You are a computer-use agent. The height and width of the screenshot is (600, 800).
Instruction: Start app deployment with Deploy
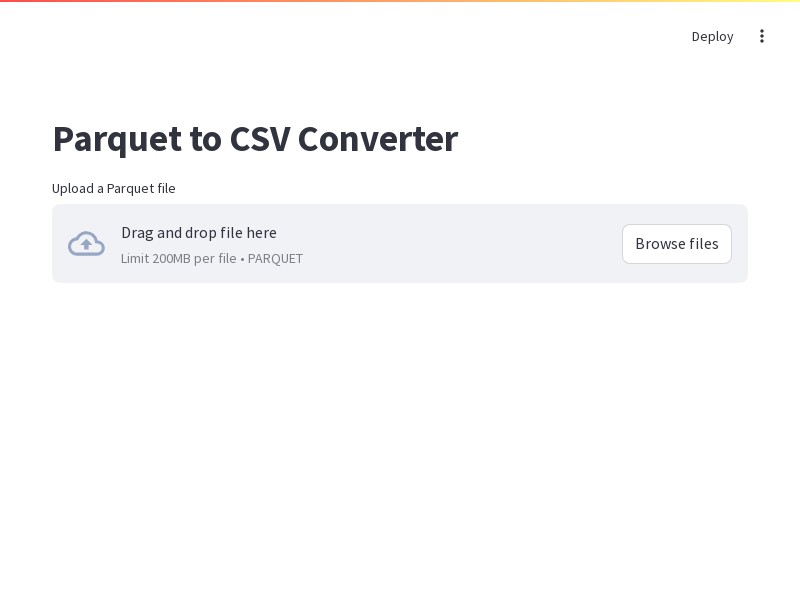[712, 36]
